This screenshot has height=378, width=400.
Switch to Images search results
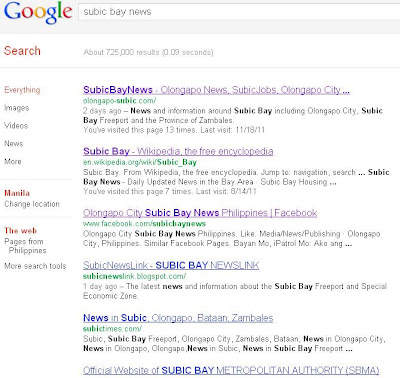17,108
